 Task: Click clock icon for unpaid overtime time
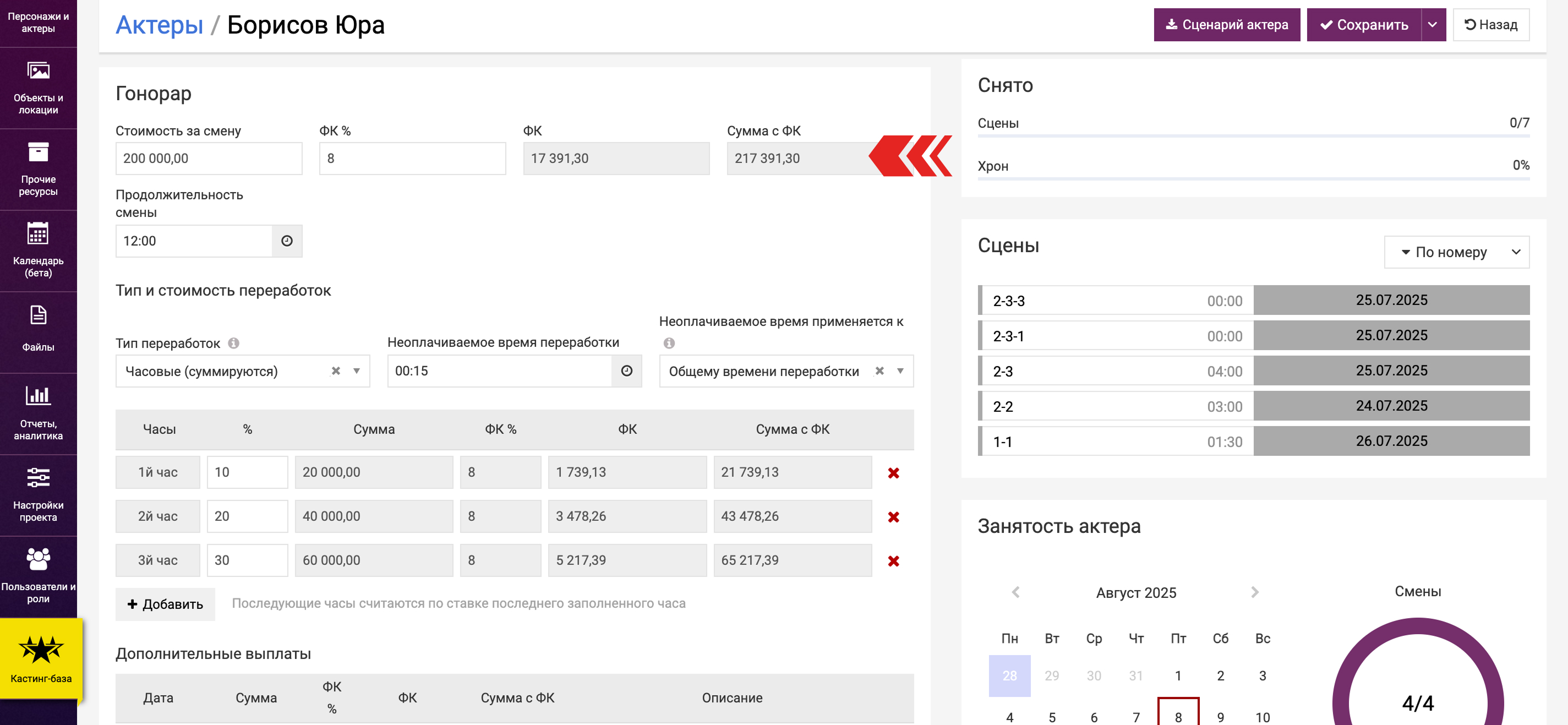626,370
